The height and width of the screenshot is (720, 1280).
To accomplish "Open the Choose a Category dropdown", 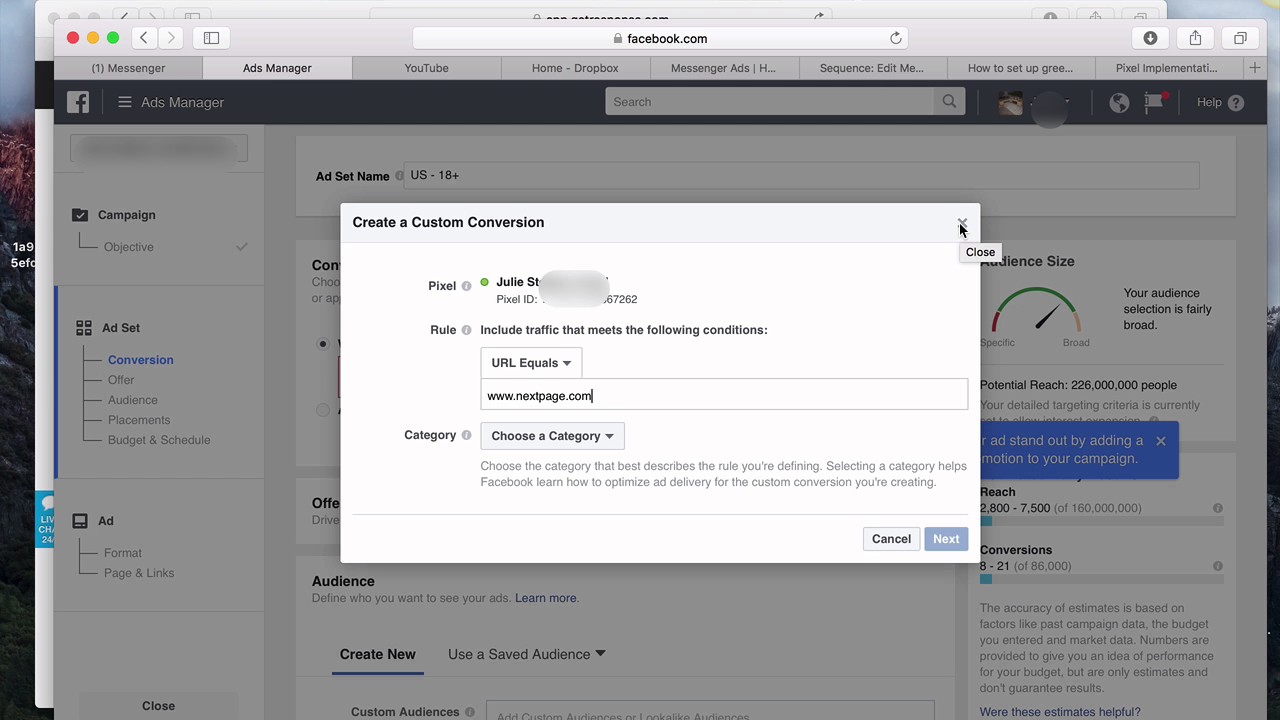I will click(552, 436).
